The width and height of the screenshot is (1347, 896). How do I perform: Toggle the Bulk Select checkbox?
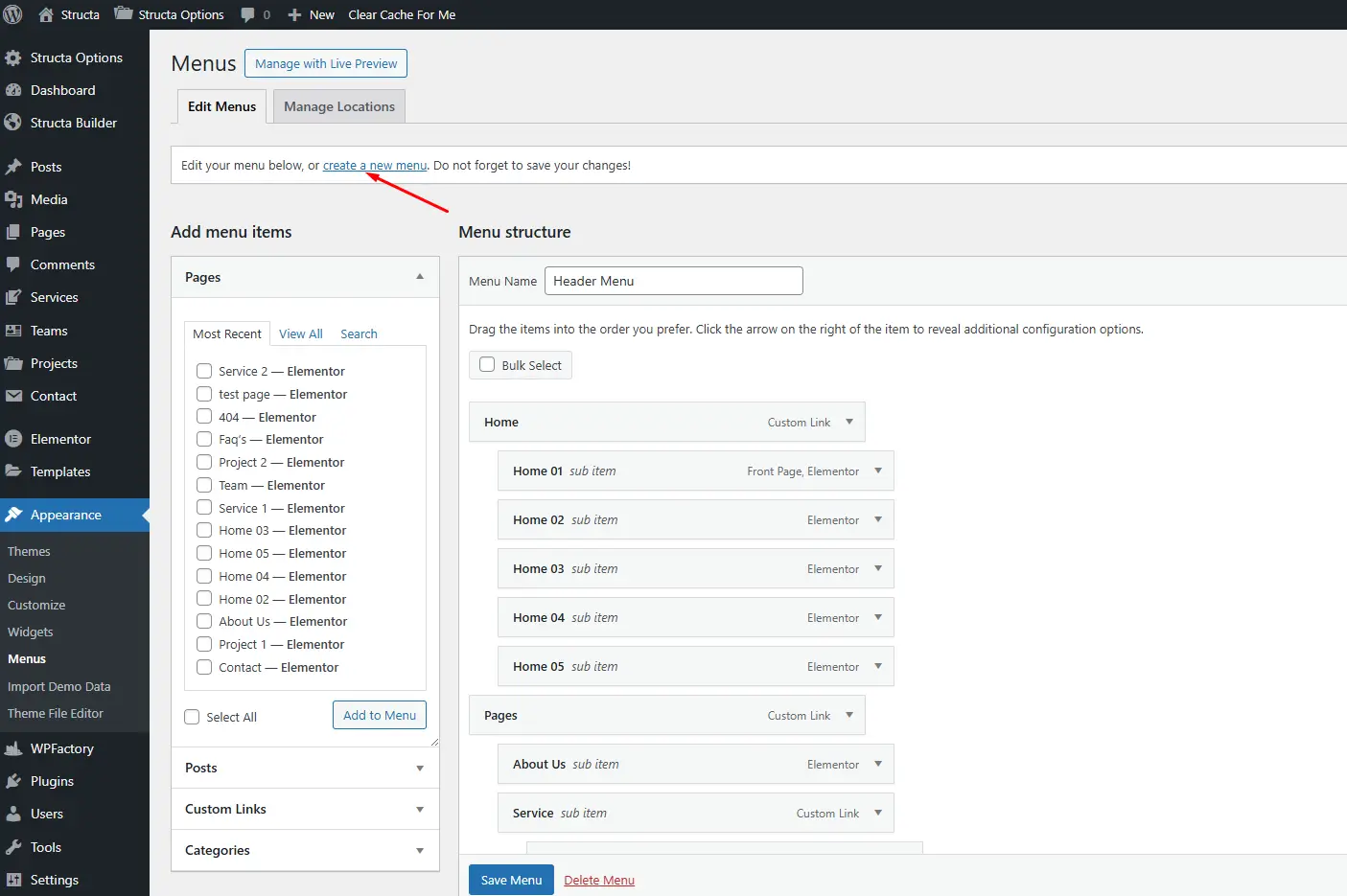pyautogui.click(x=487, y=364)
